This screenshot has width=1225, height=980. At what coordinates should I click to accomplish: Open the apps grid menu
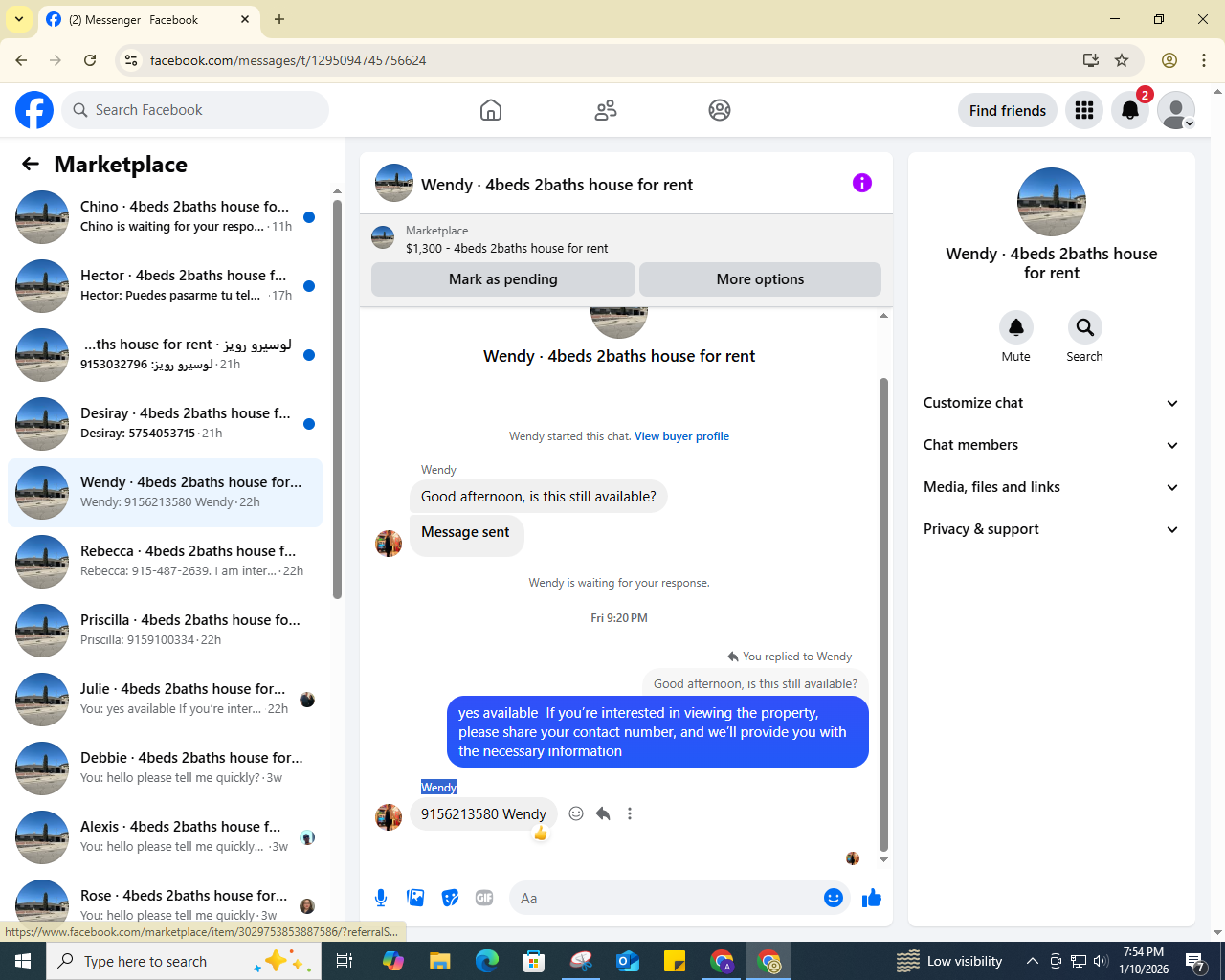point(1084,110)
